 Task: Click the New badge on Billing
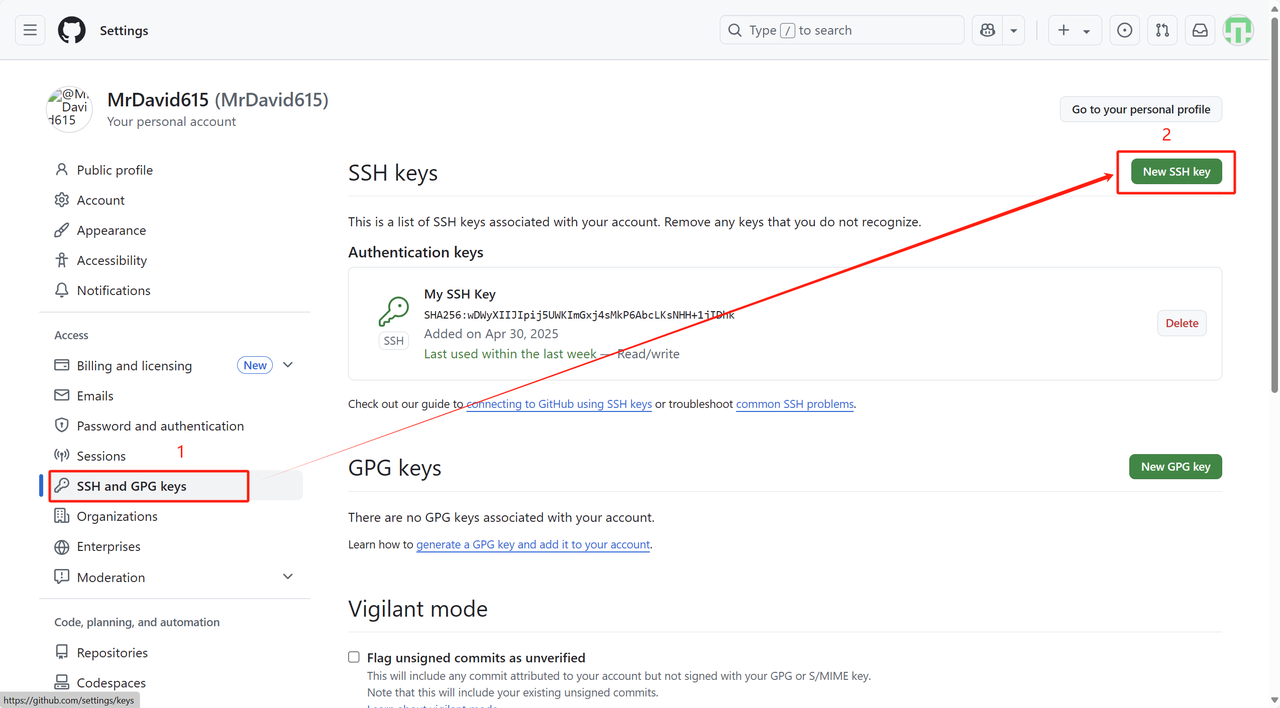click(255, 365)
